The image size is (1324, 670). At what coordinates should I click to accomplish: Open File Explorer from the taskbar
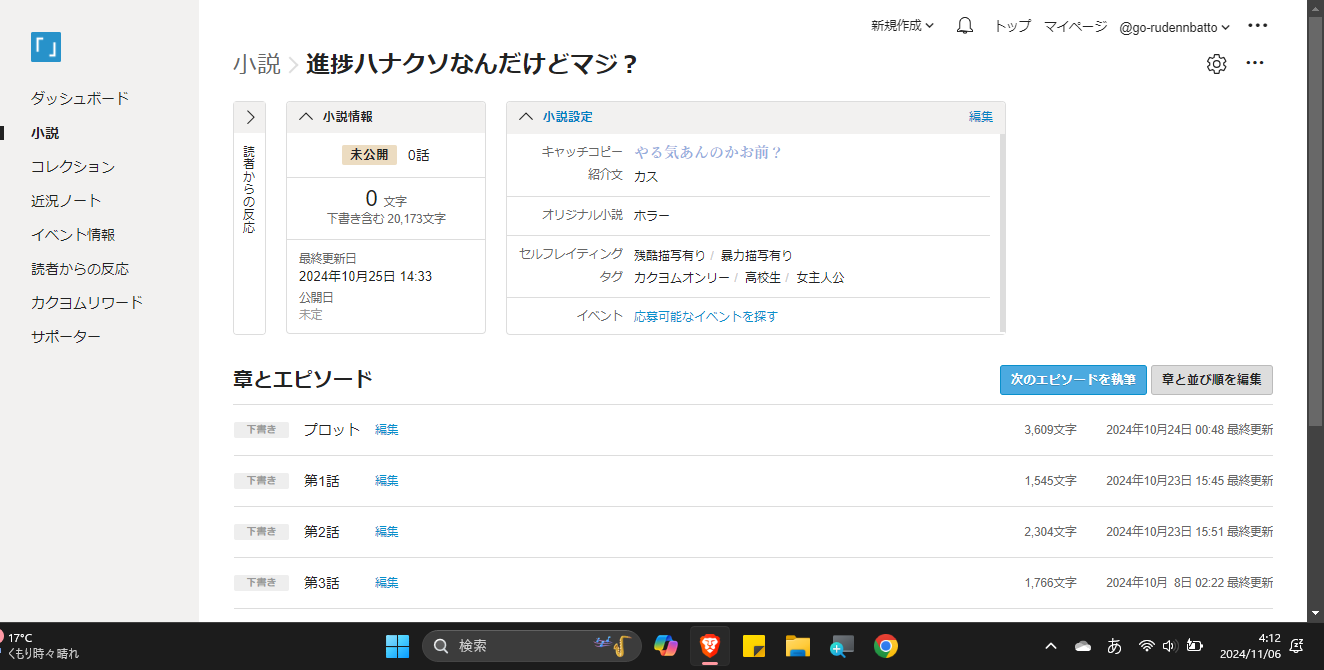(797, 646)
